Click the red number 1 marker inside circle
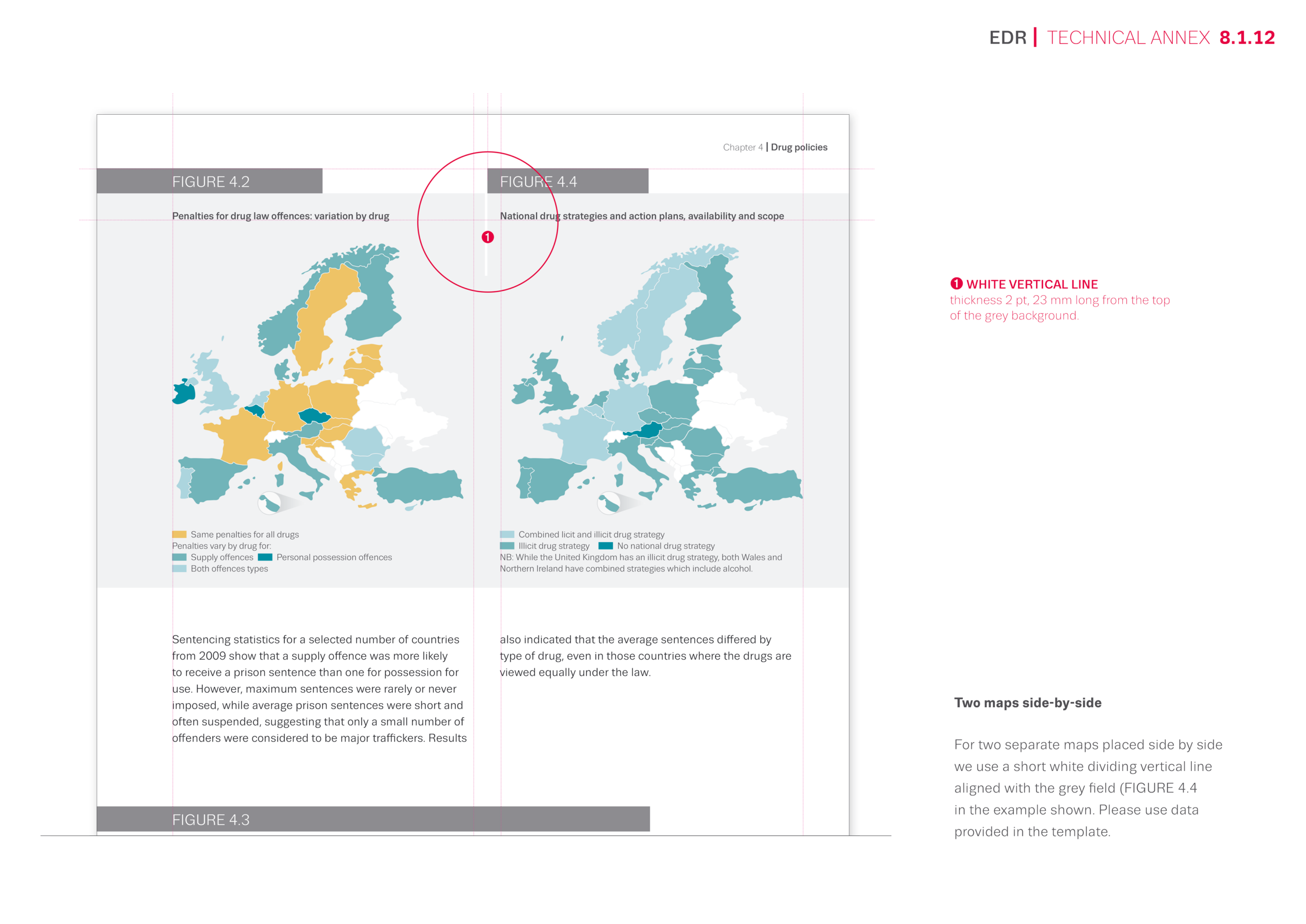This screenshot has width=1306, height=924. tap(488, 237)
